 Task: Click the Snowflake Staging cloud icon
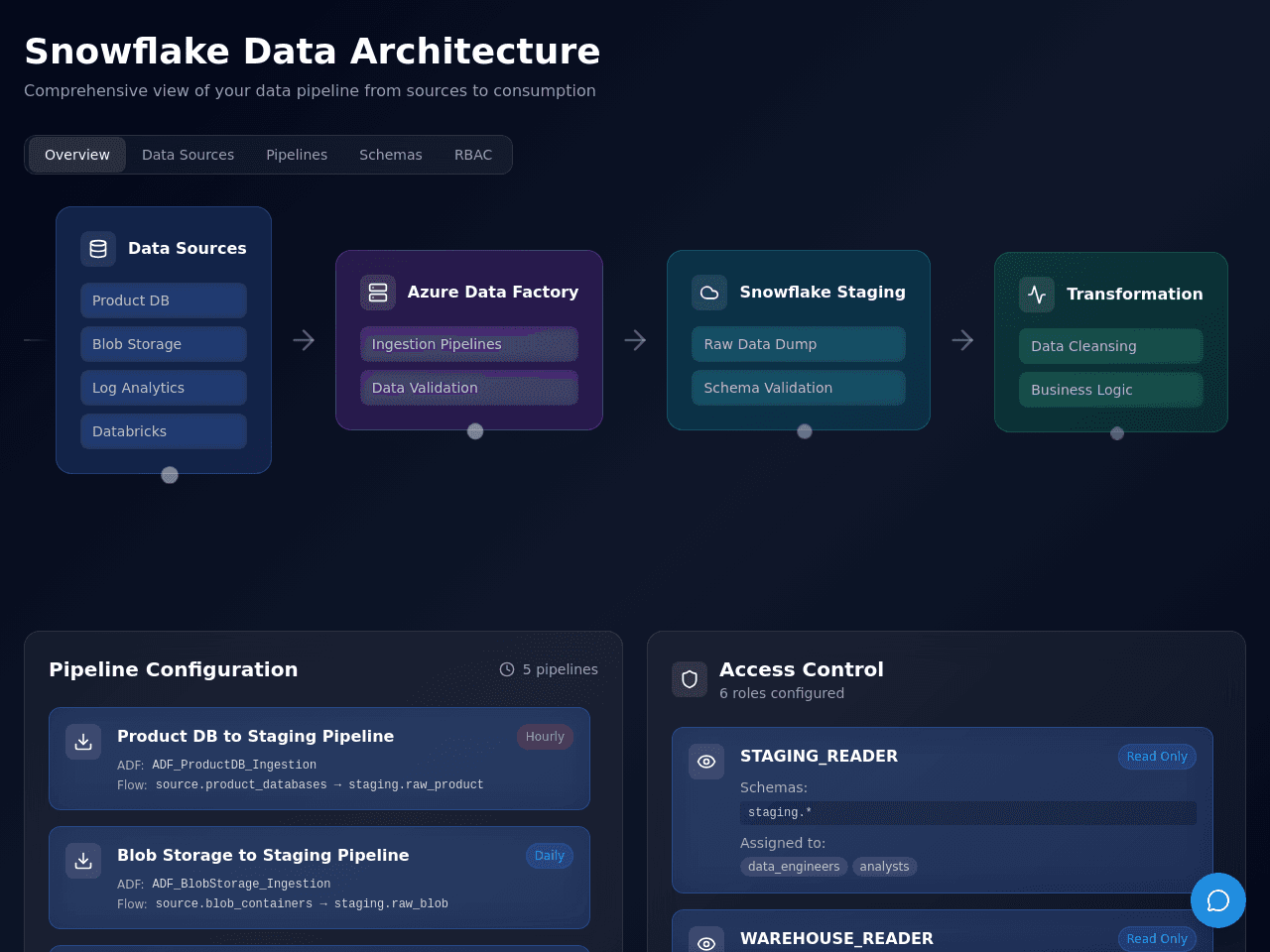[x=709, y=293]
